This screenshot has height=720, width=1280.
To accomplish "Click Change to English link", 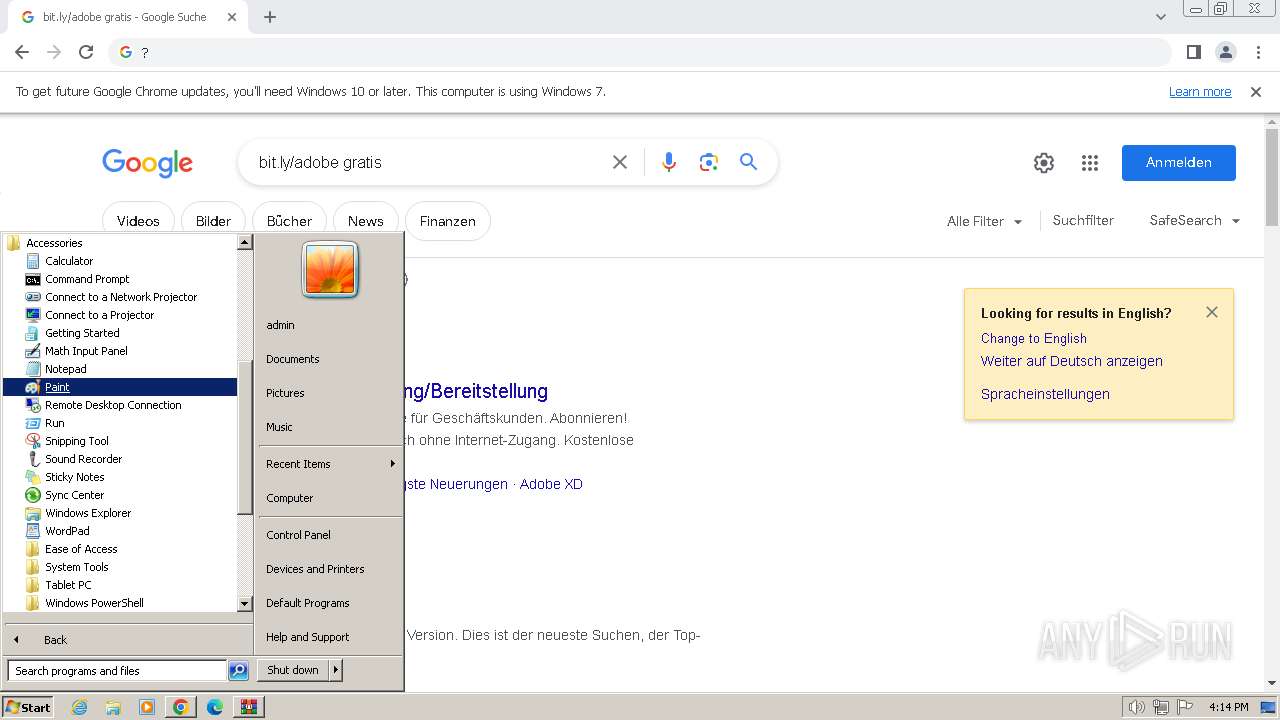I will (x=1033, y=338).
